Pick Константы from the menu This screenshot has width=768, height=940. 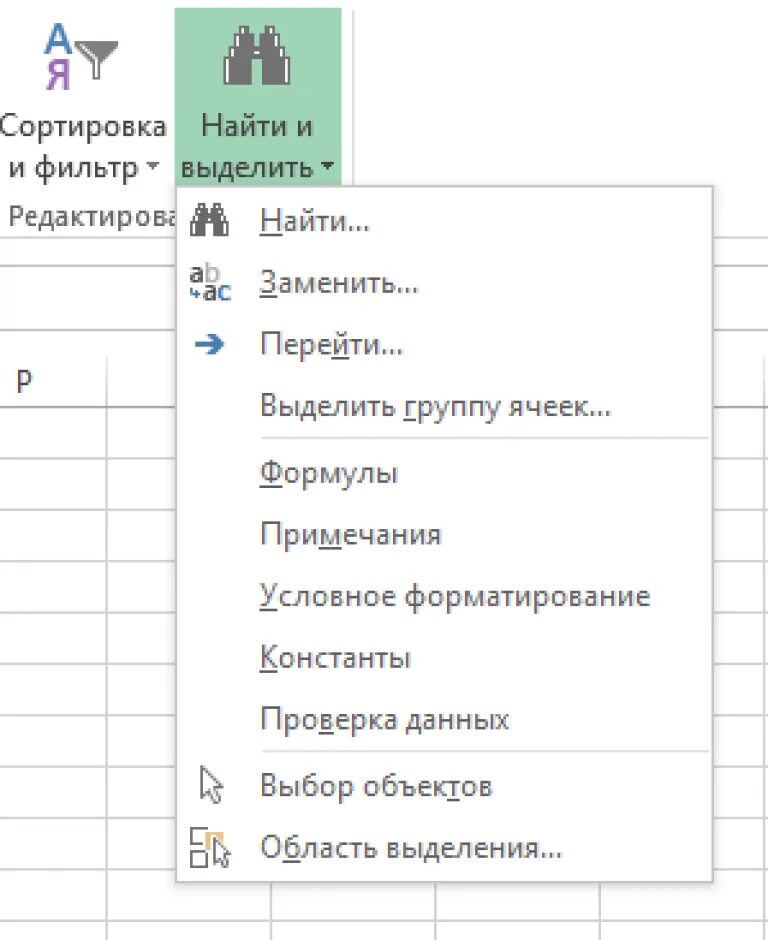[444, 658]
